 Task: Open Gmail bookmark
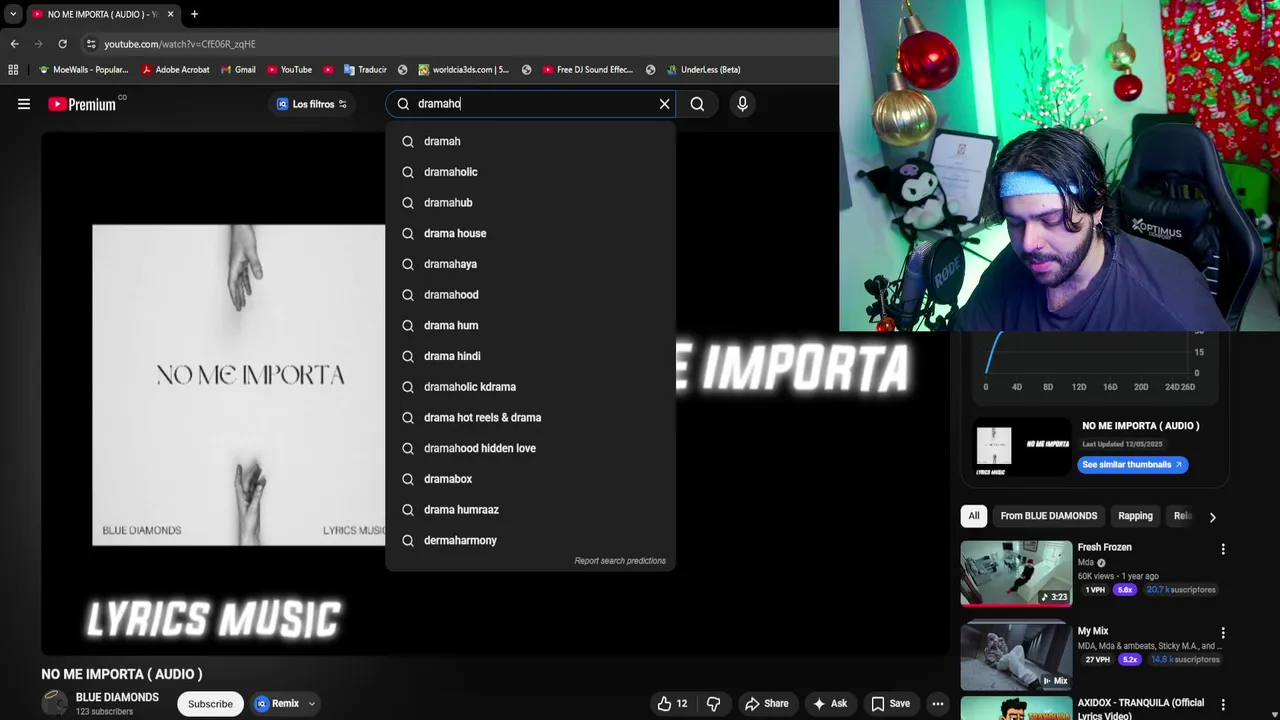pos(238,70)
